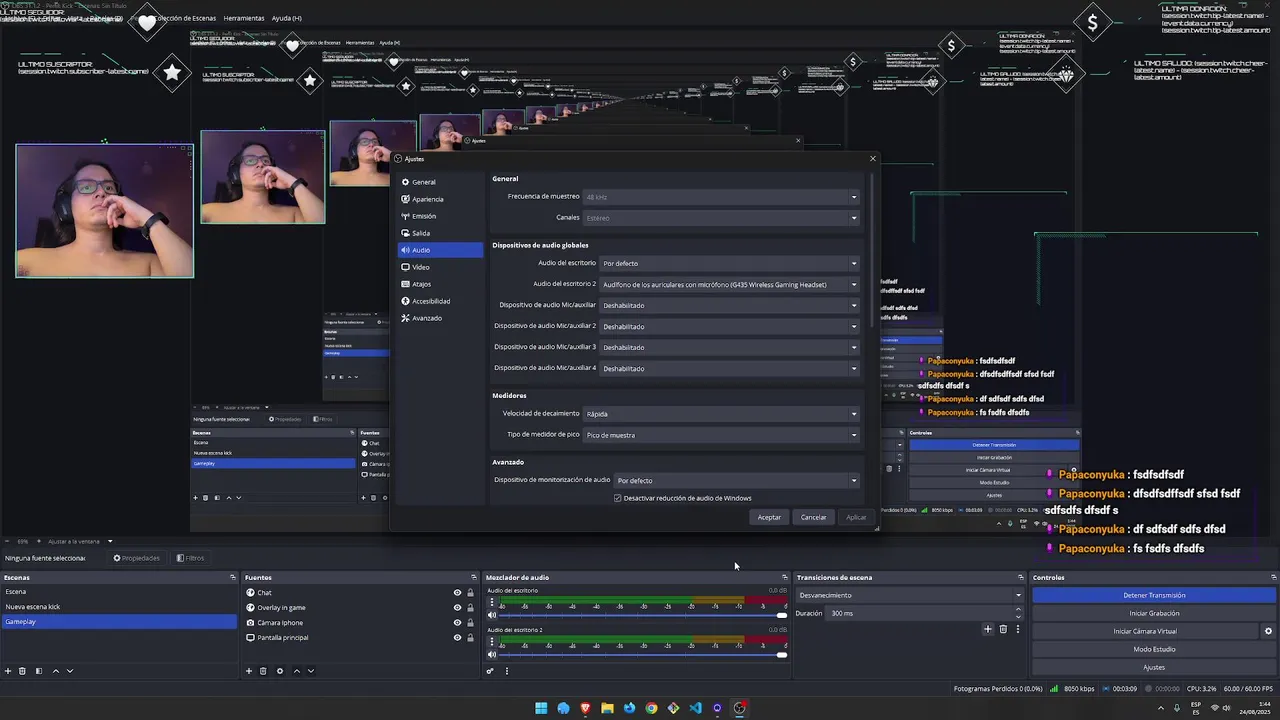Viewport: 1280px width, 720px height.
Task: Open transition properties three-dot menu
Action: (x=1018, y=629)
